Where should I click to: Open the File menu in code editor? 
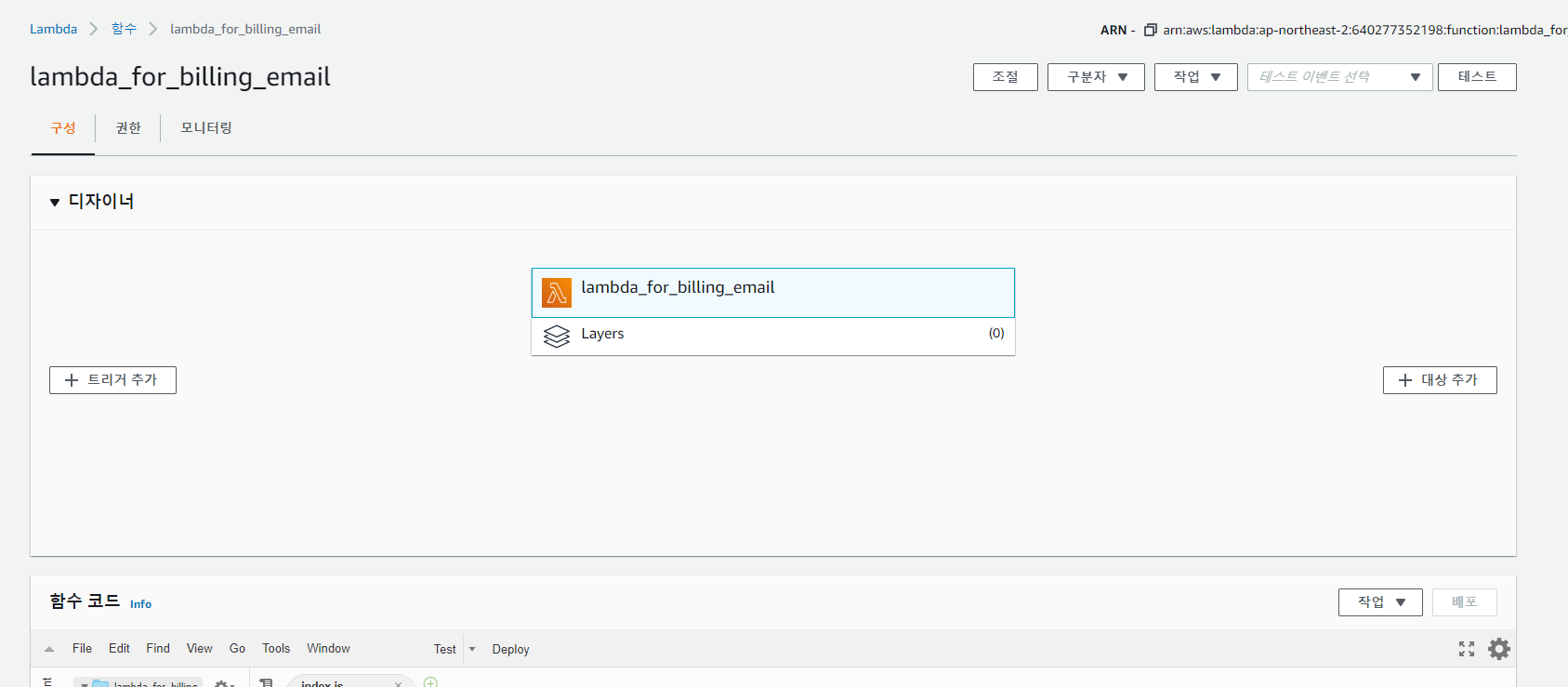tap(82, 649)
